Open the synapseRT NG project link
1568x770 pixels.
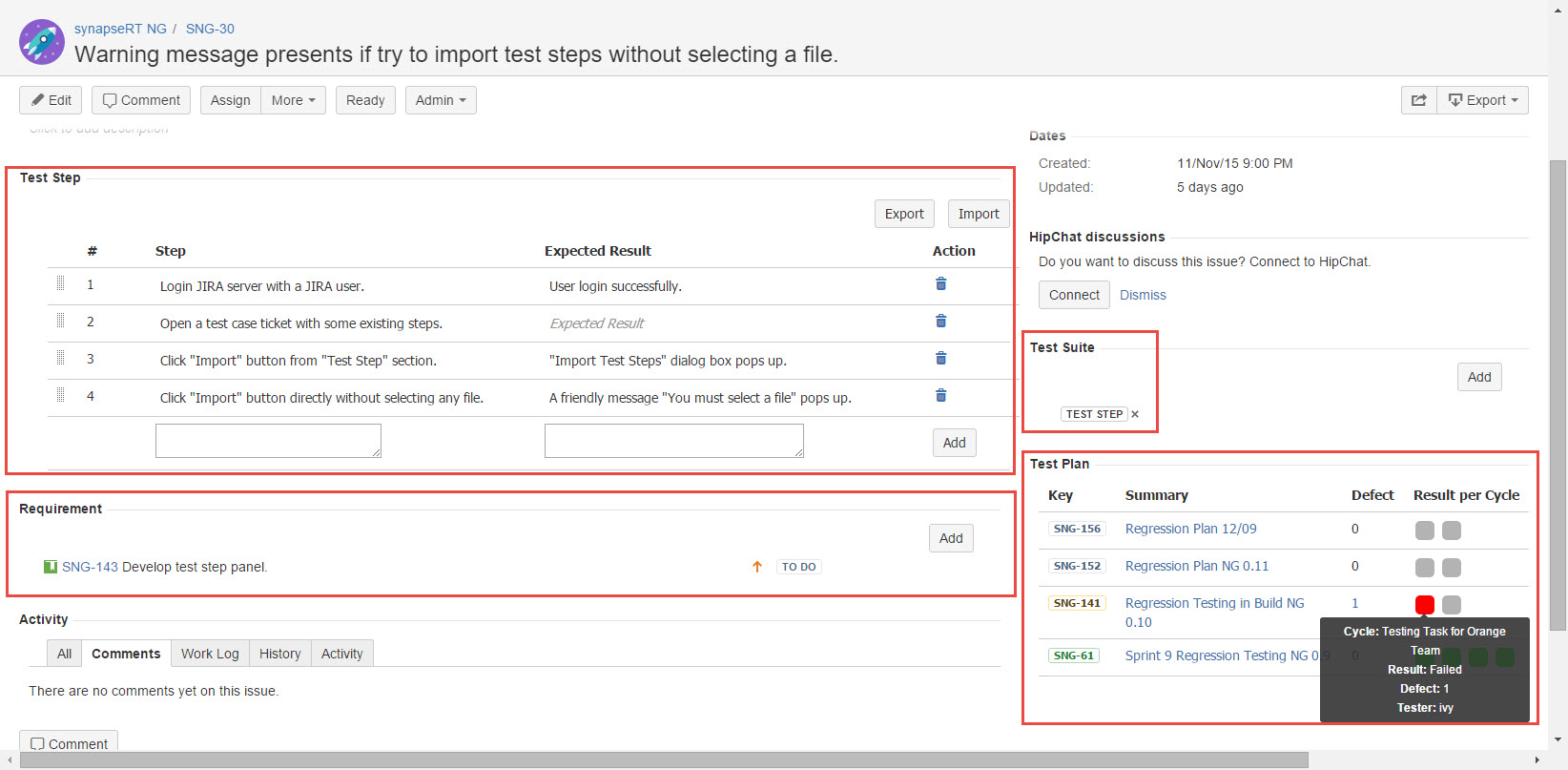120,29
